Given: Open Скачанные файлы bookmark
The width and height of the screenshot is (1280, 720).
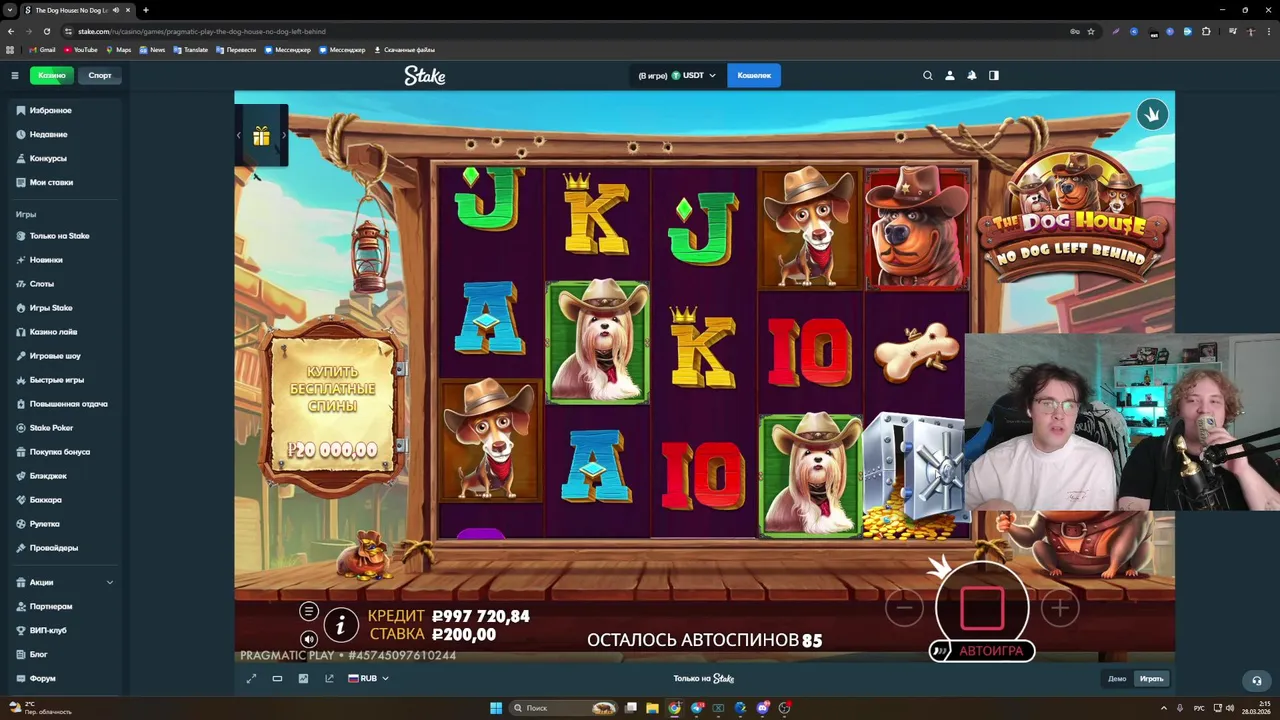Looking at the screenshot, I should pyautogui.click(x=404, y=50).
